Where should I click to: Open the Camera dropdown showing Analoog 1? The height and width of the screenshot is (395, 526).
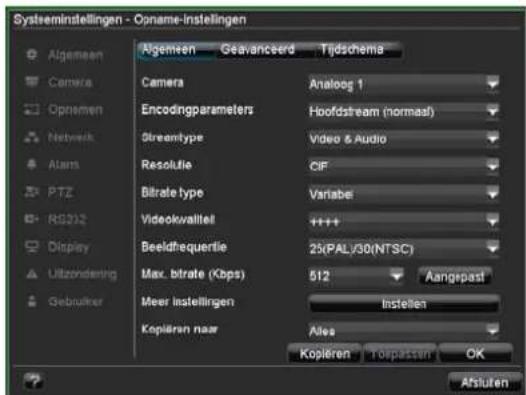[404, 84]
